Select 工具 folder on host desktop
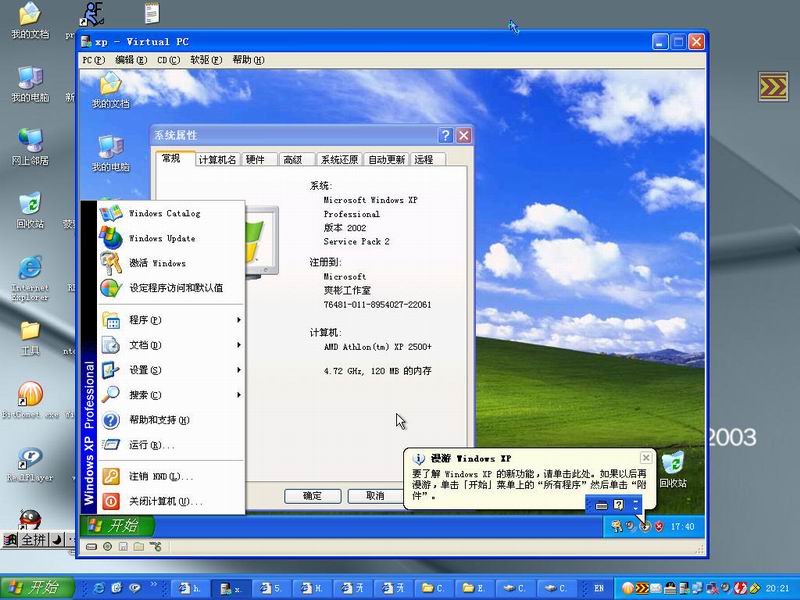This screenshot has height=600, width=800. coord(30,338)
